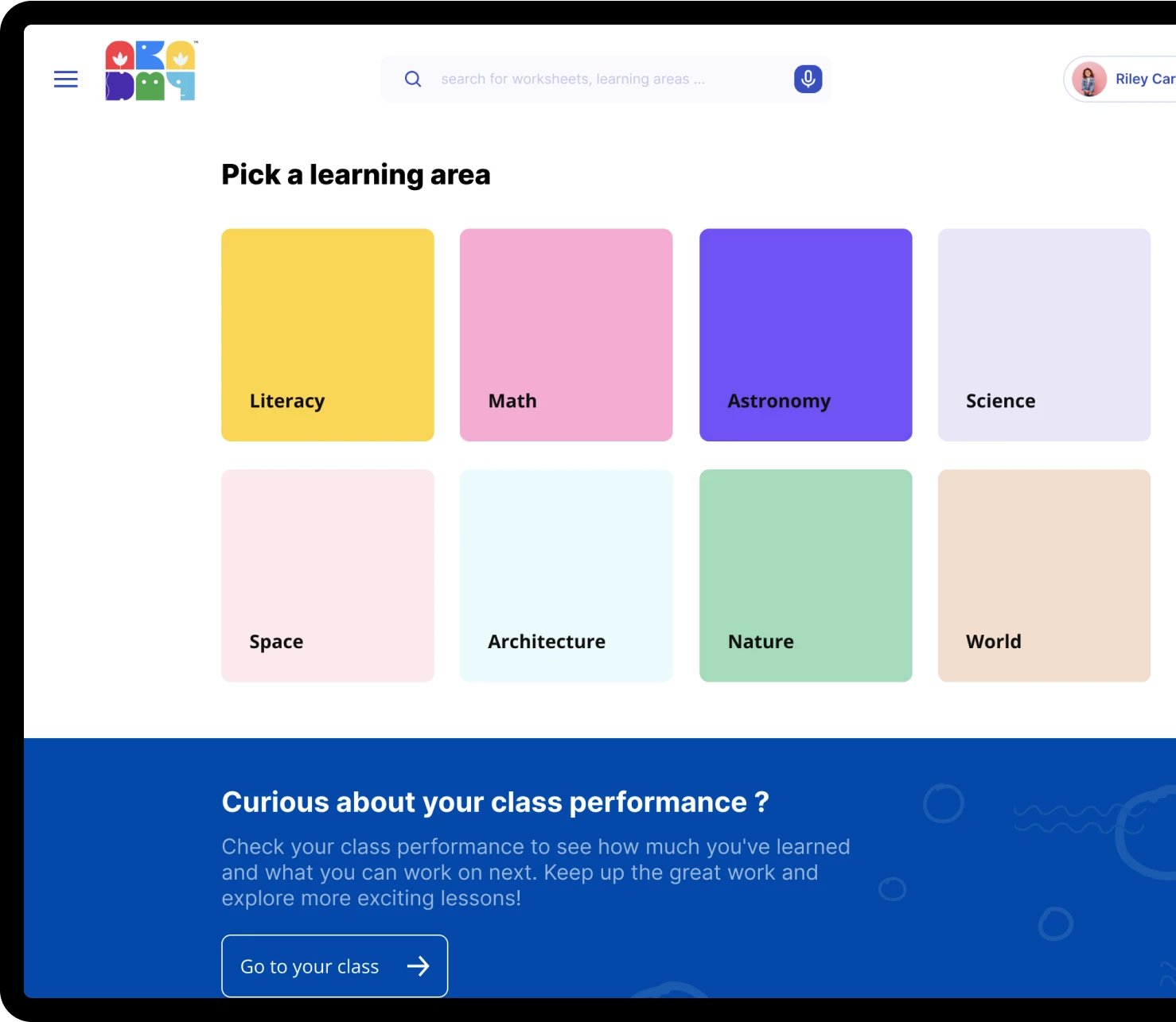Click the Pick a learning area heading
This screenshot has height=1022, width=1176.
(356, 174)
